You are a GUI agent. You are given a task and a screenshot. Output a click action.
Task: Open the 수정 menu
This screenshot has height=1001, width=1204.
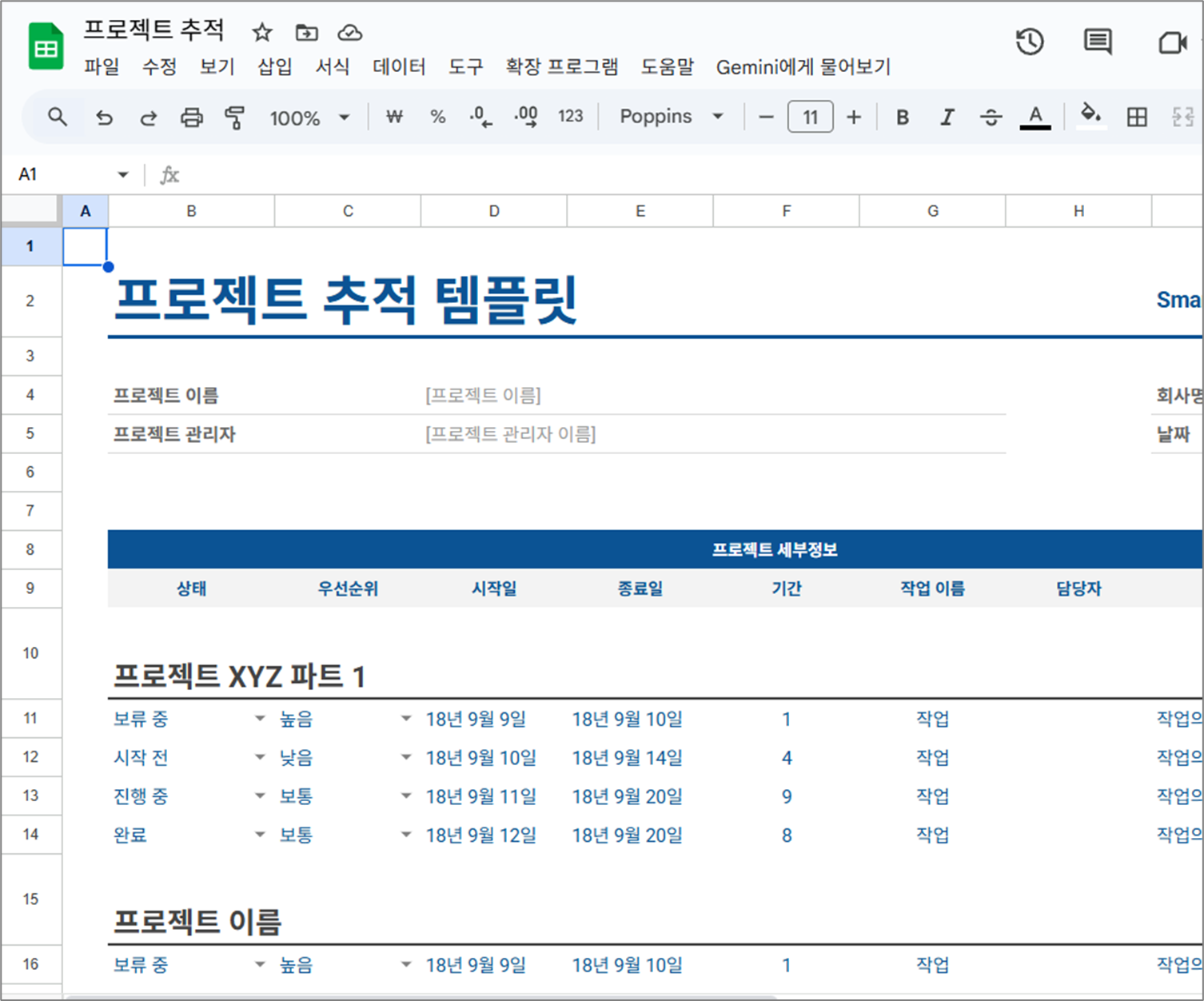click(159, 67)
